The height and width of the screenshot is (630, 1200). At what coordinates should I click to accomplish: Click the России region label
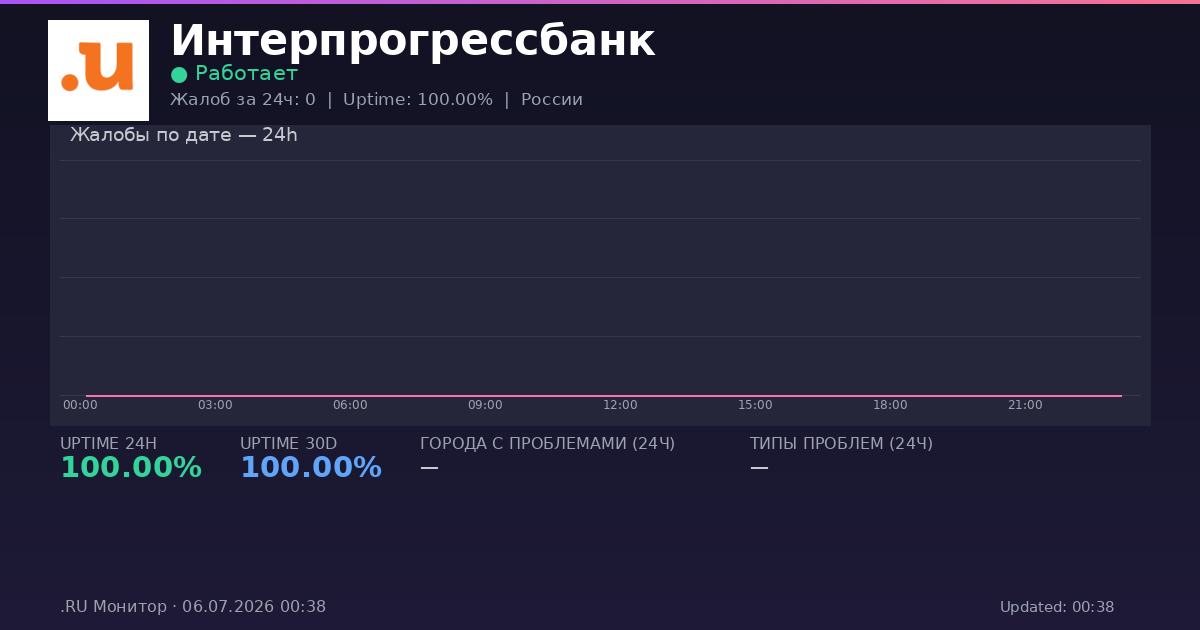[x=552, y=100]
